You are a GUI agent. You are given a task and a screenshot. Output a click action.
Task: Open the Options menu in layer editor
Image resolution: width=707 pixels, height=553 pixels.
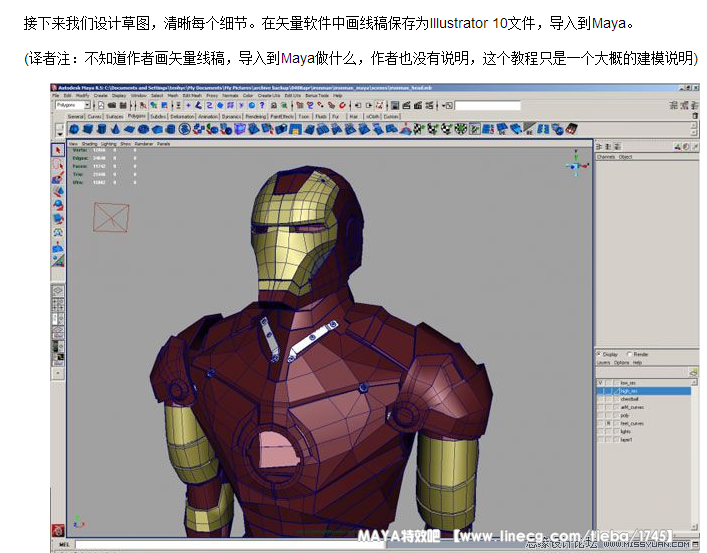[621, 363]
